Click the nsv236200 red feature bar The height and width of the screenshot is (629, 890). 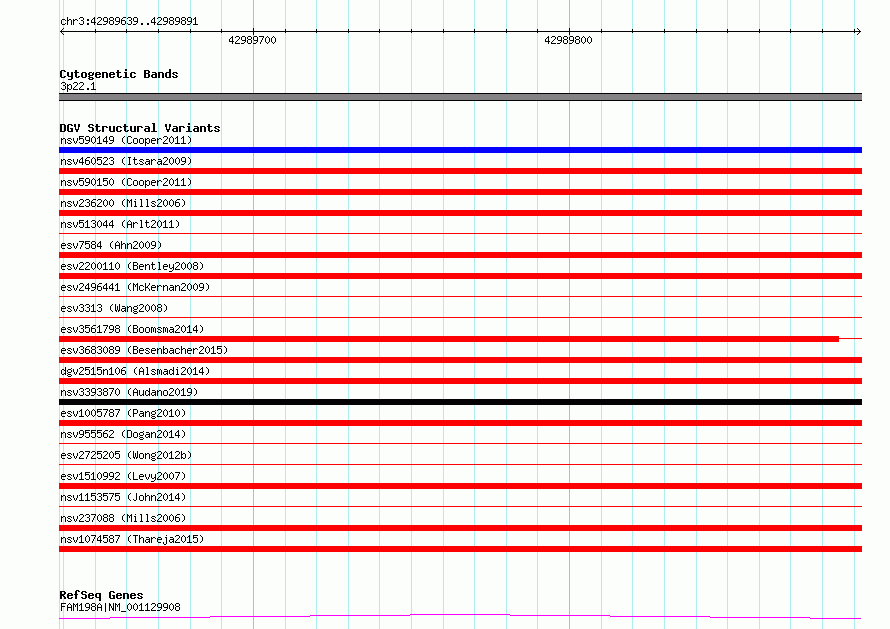460,213
